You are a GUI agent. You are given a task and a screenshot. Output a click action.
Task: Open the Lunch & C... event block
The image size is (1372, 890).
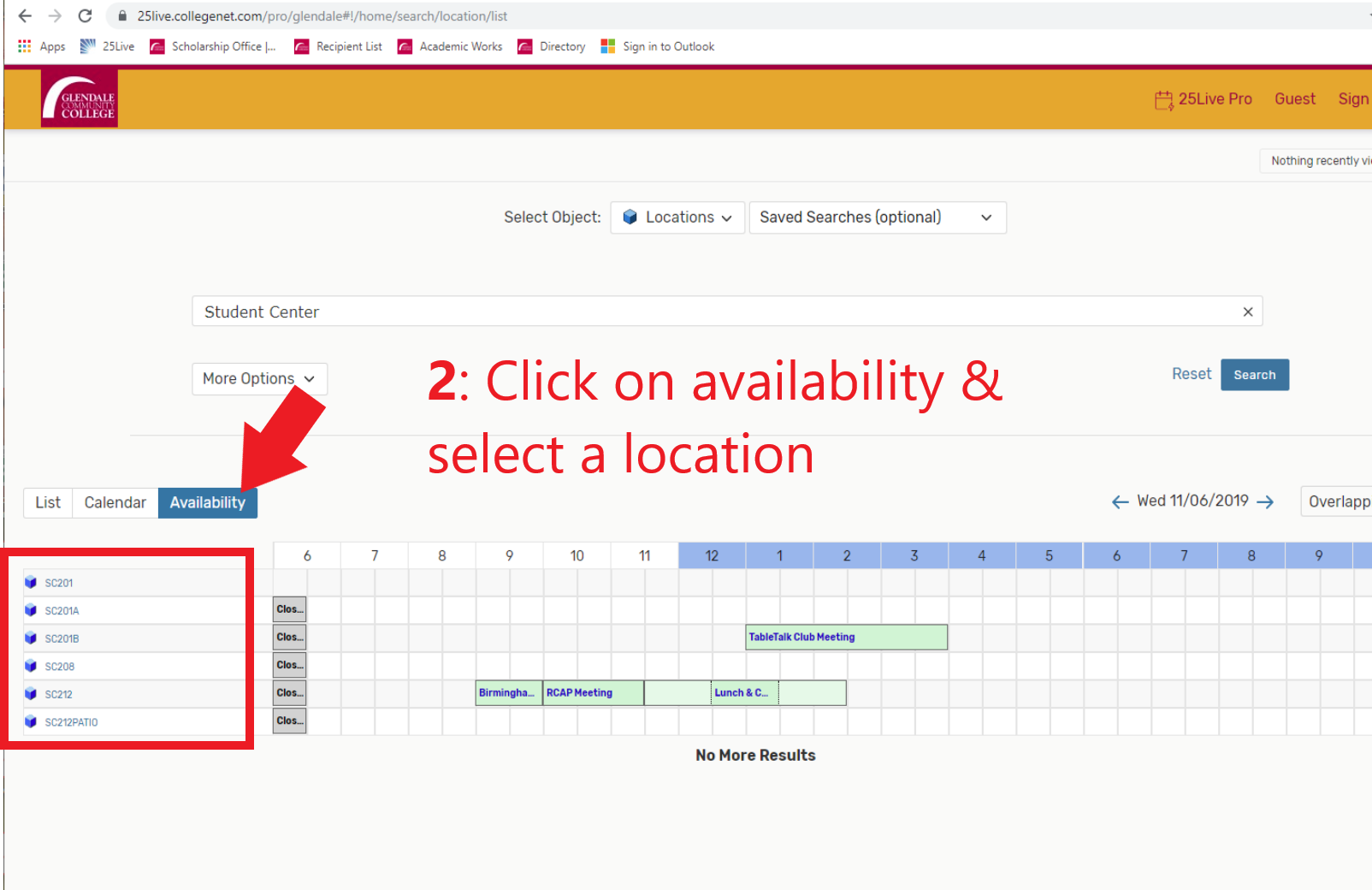tap(744, 692)
